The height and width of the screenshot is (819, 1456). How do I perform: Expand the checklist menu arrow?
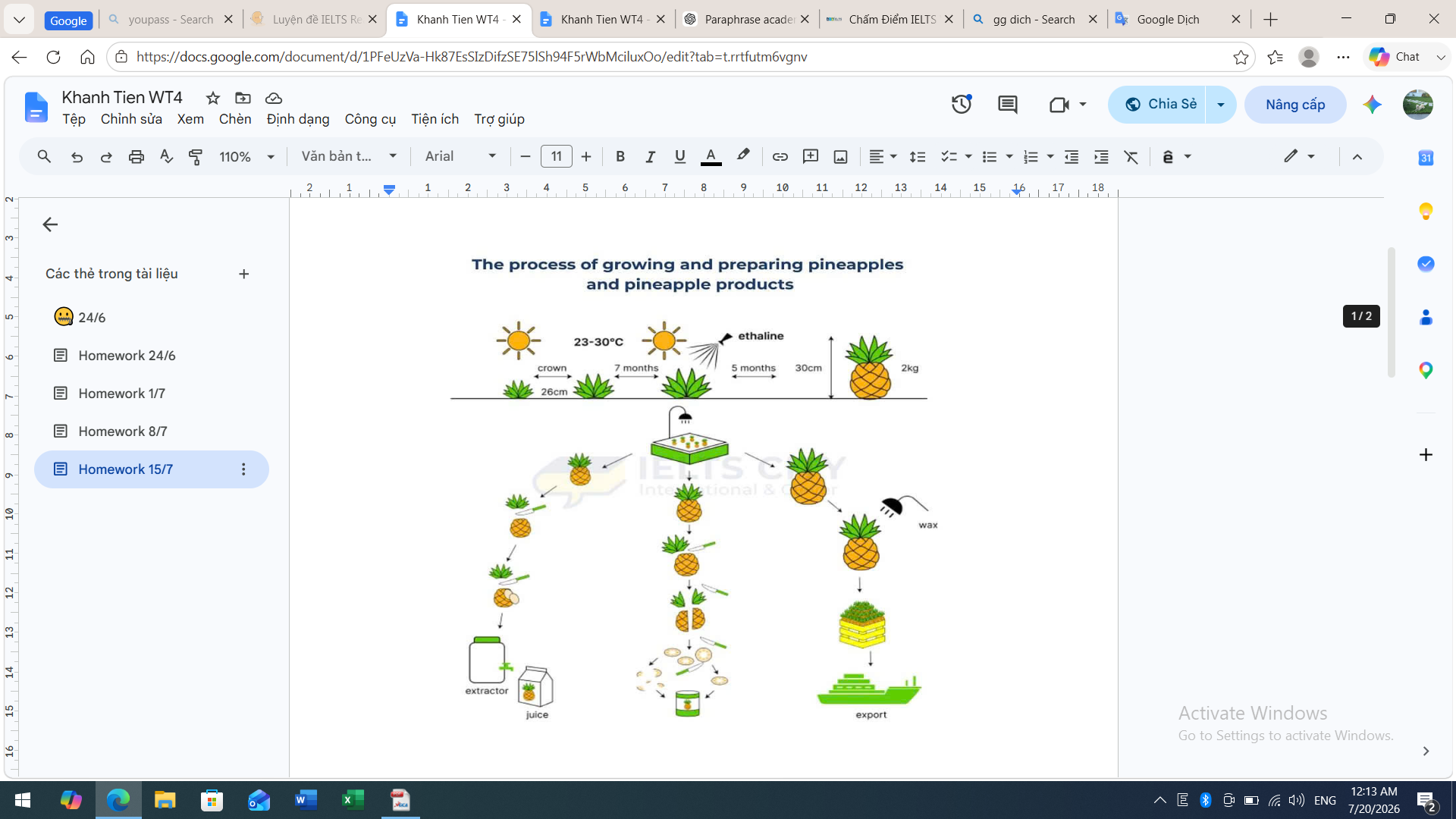[x=968, y=156]
